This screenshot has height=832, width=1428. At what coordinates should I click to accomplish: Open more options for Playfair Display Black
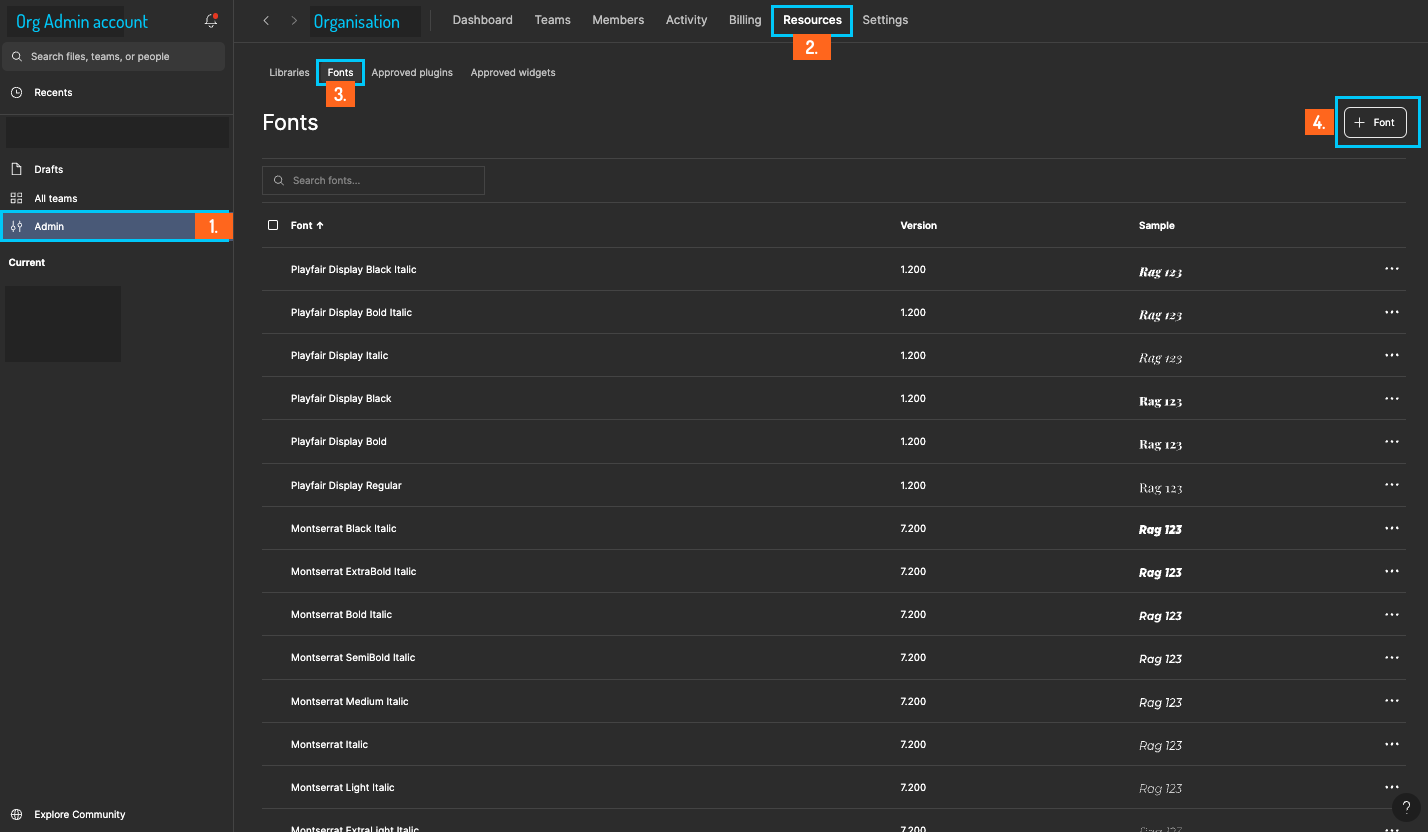click(x=1391, y=398)
